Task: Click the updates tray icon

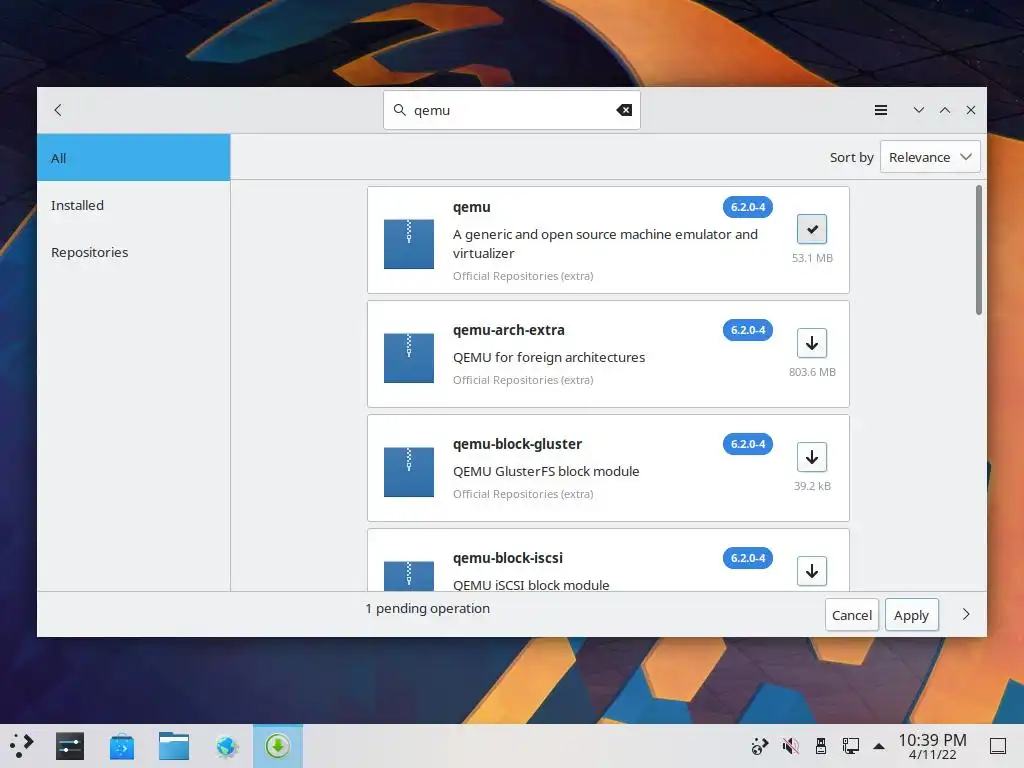Action: click(760, 746)
